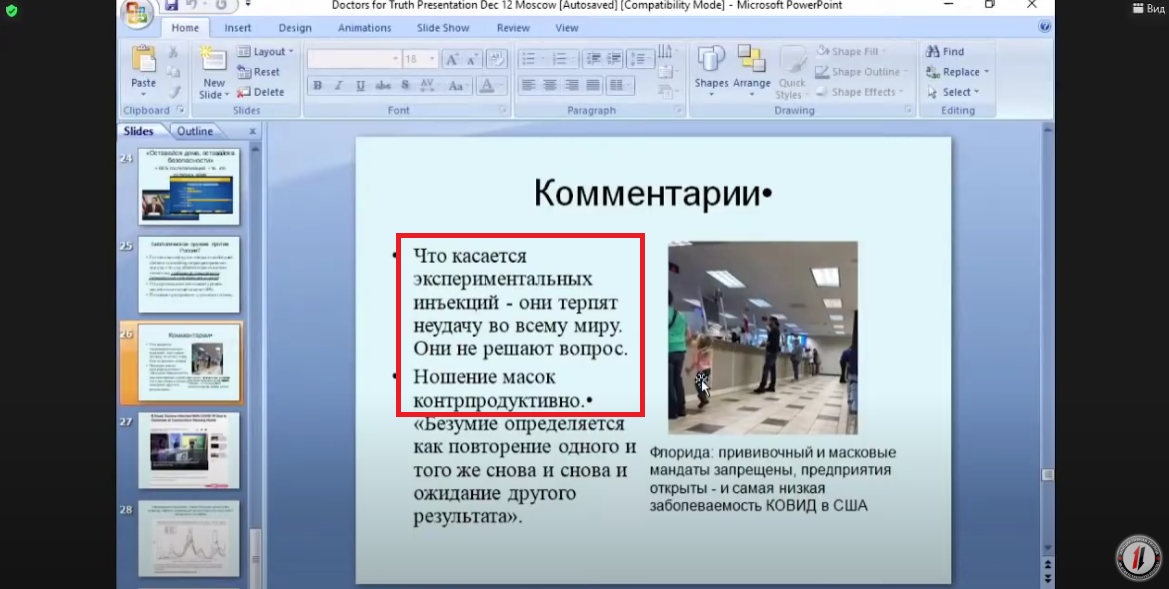
Task: Switch to the Design ribbon tab
Action: (295, 28)
